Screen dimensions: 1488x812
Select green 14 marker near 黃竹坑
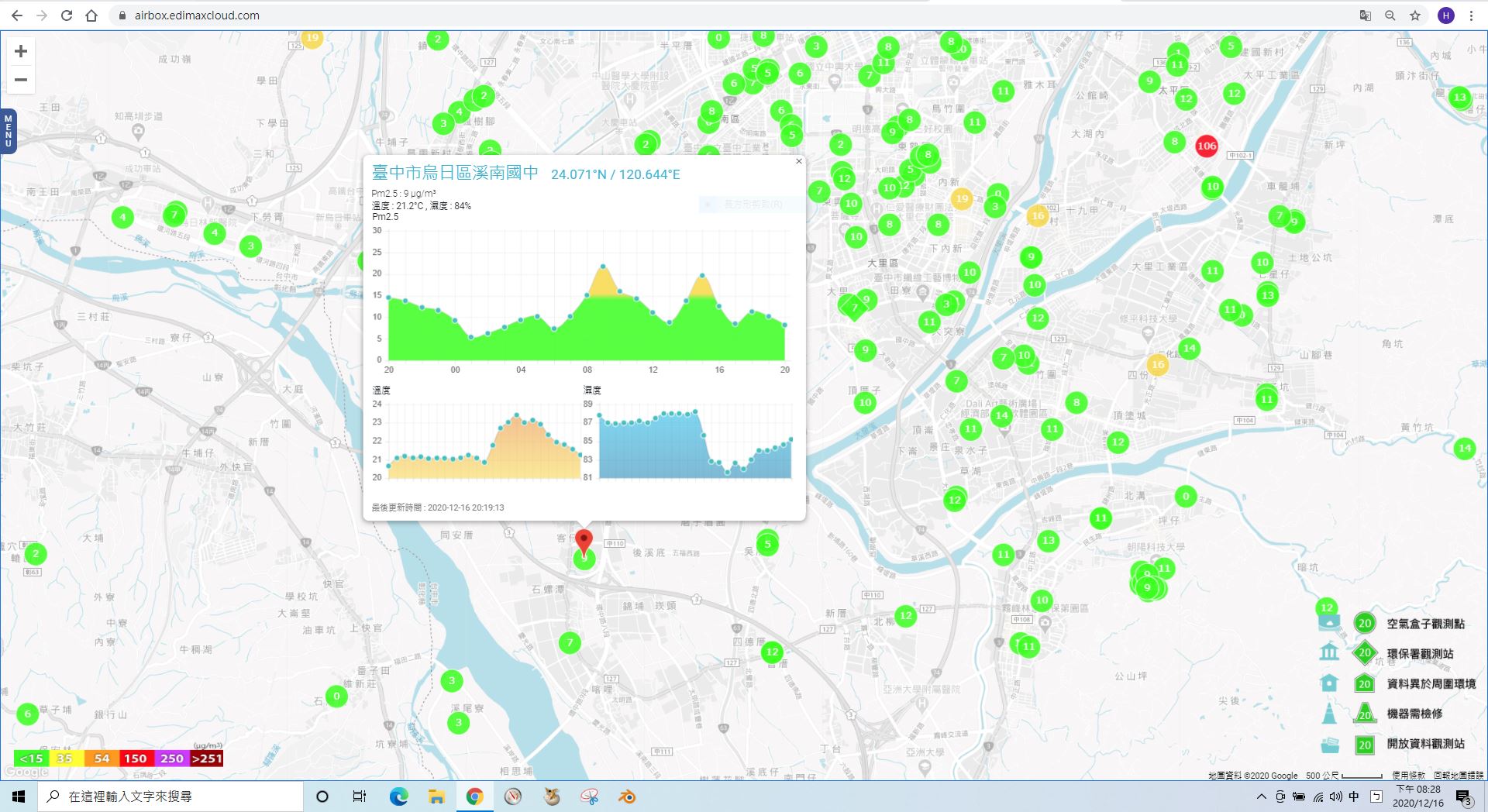1464,448
